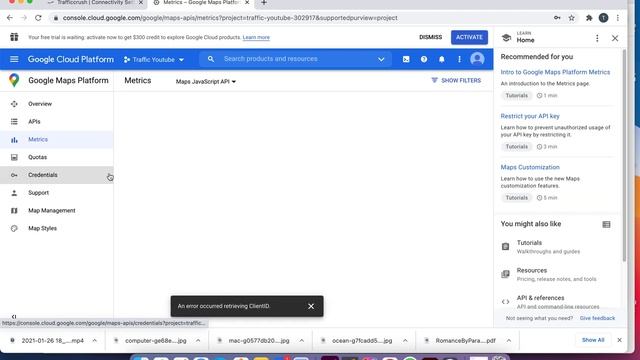This screenshot has width=640, height=360.
Task: Click SHOW FILTERS button
Action: tap(456, 80)
